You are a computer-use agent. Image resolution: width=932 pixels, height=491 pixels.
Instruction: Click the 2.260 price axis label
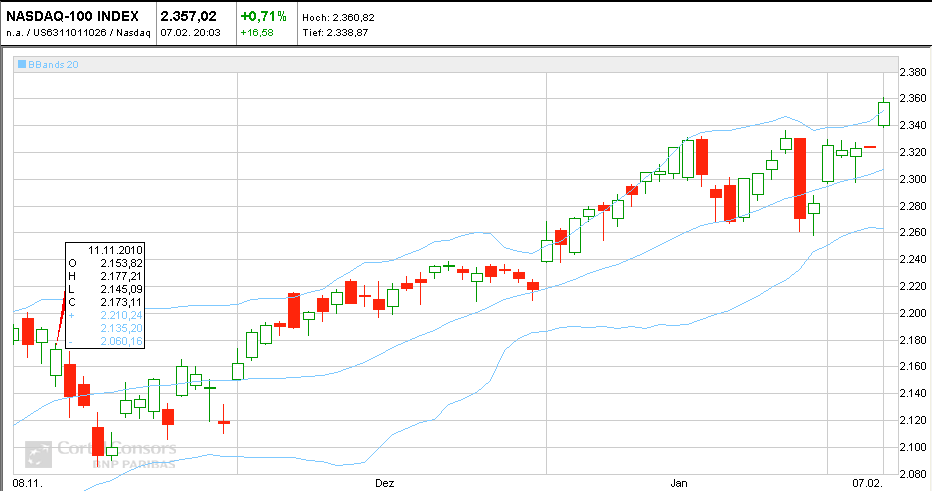[913, 232]
